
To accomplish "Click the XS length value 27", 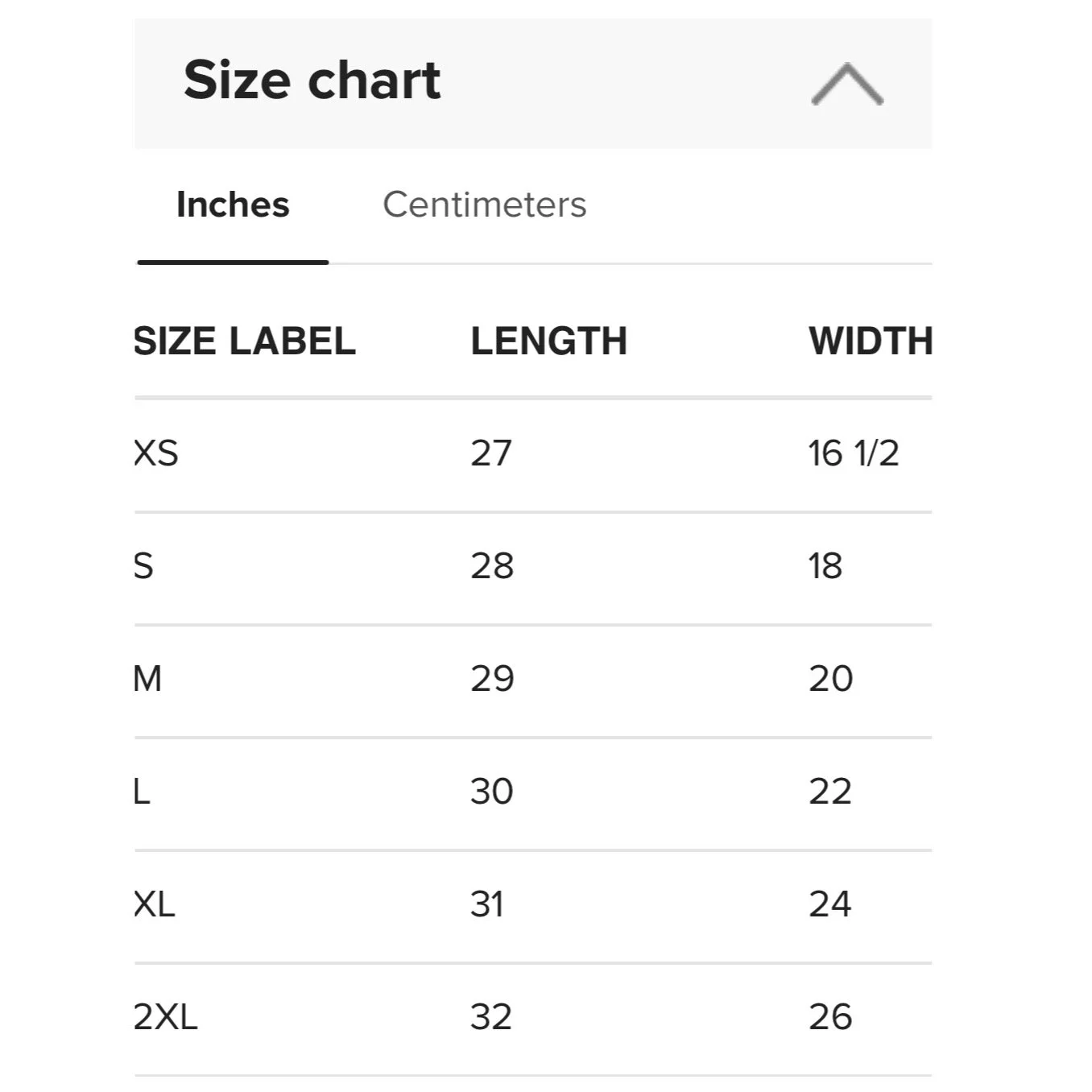I will coord(491,453).
